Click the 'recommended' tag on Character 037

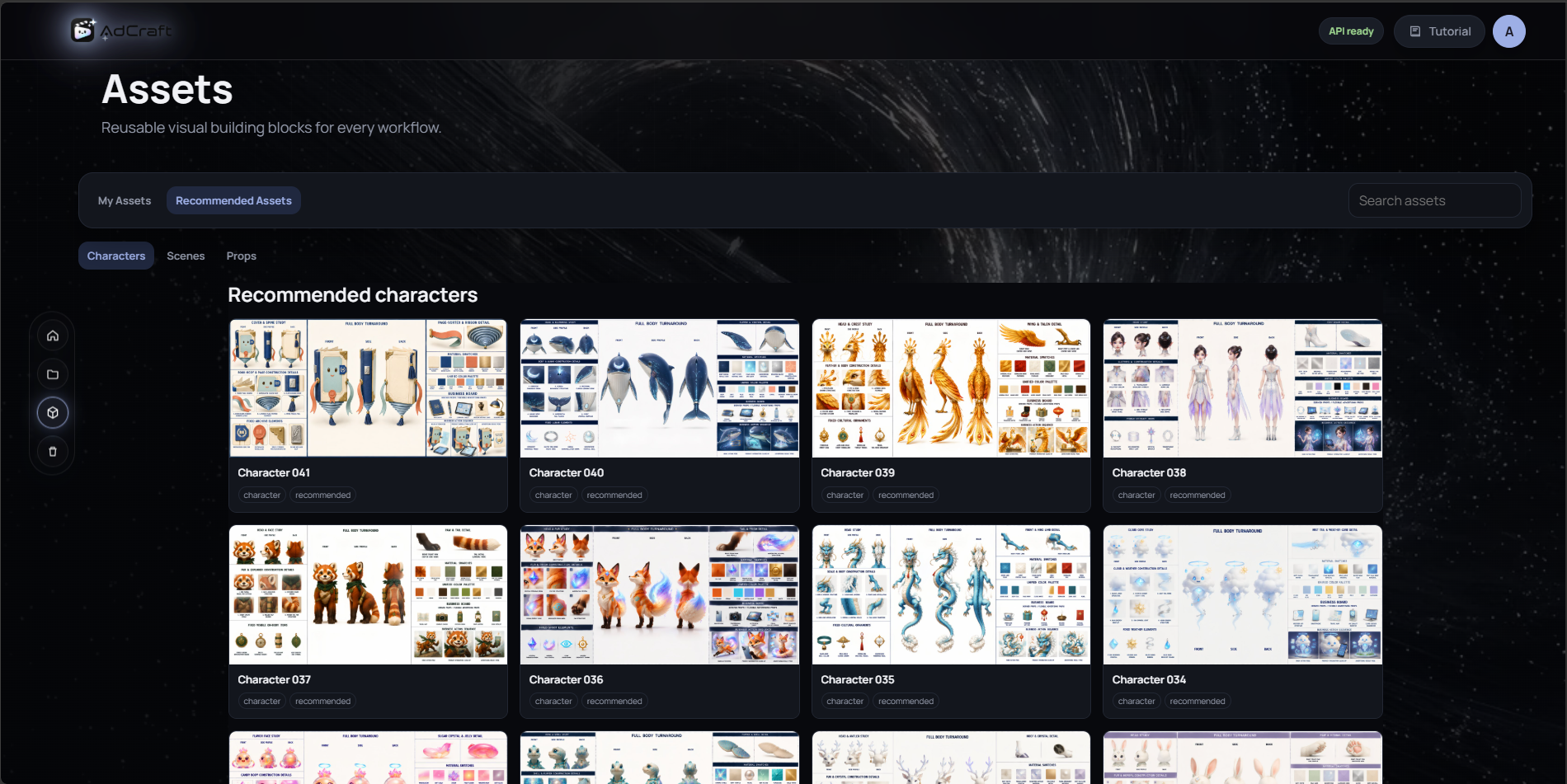coord(323,701)
